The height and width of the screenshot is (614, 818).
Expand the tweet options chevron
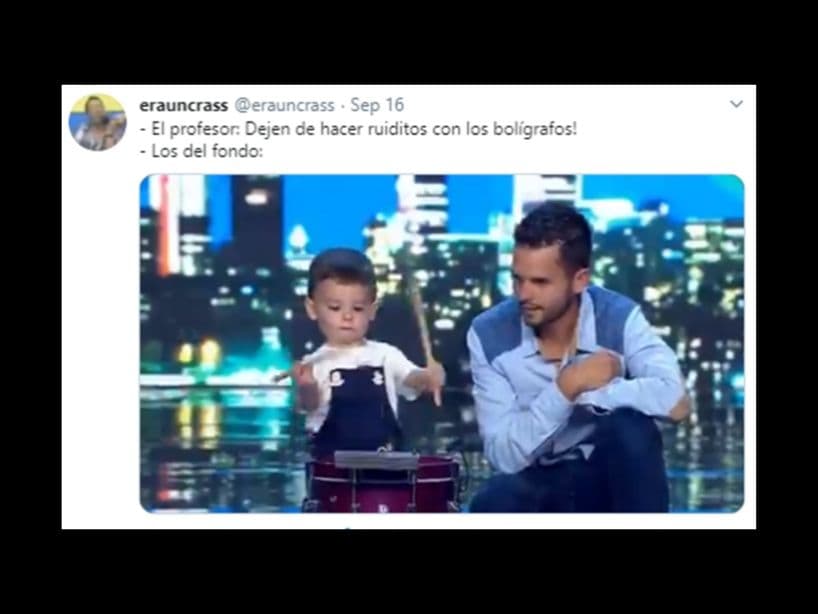click(736, 104)
